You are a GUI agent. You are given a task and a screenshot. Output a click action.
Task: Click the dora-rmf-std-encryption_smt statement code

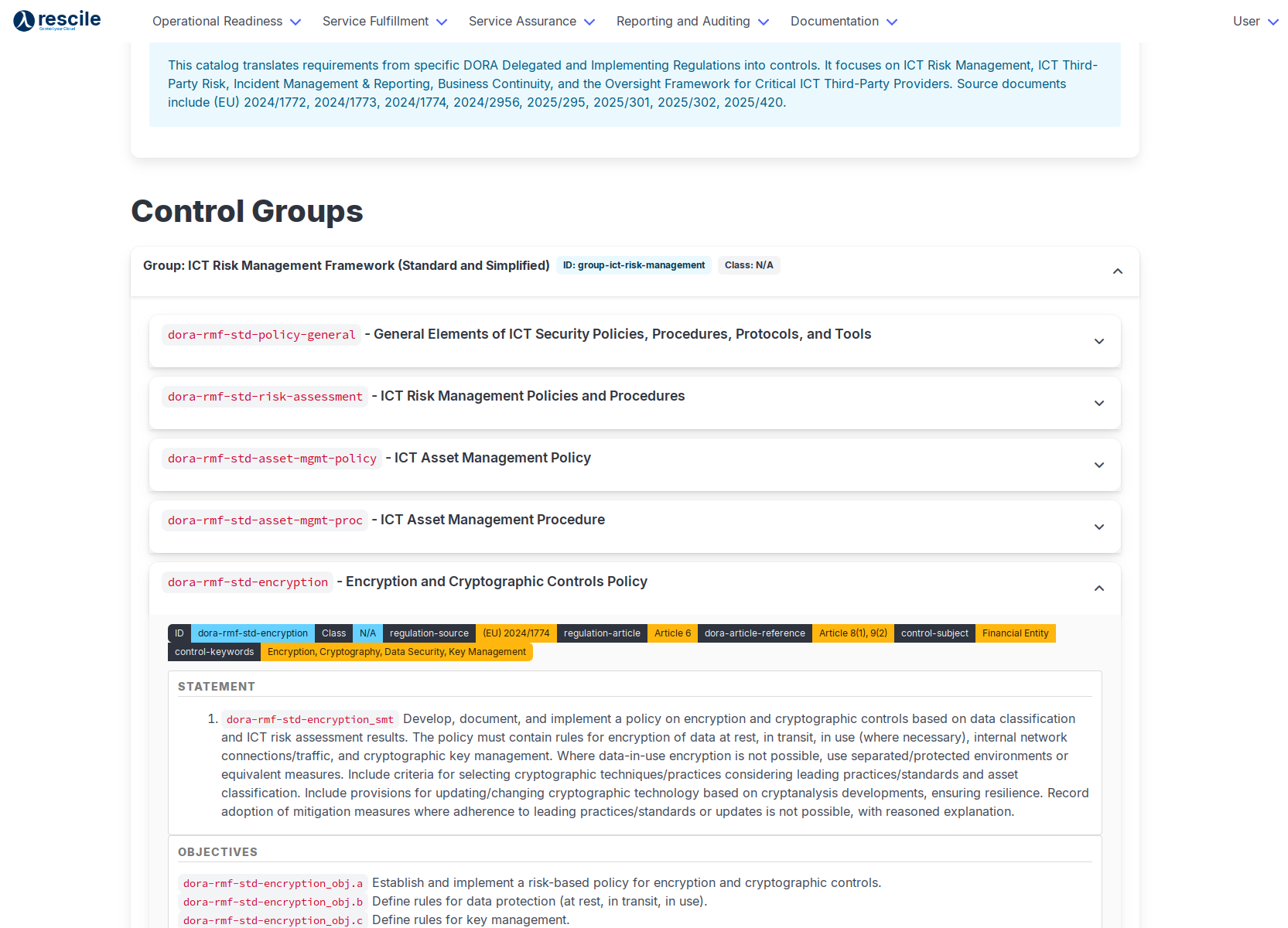pyautogui.click(x=309, y=720)
